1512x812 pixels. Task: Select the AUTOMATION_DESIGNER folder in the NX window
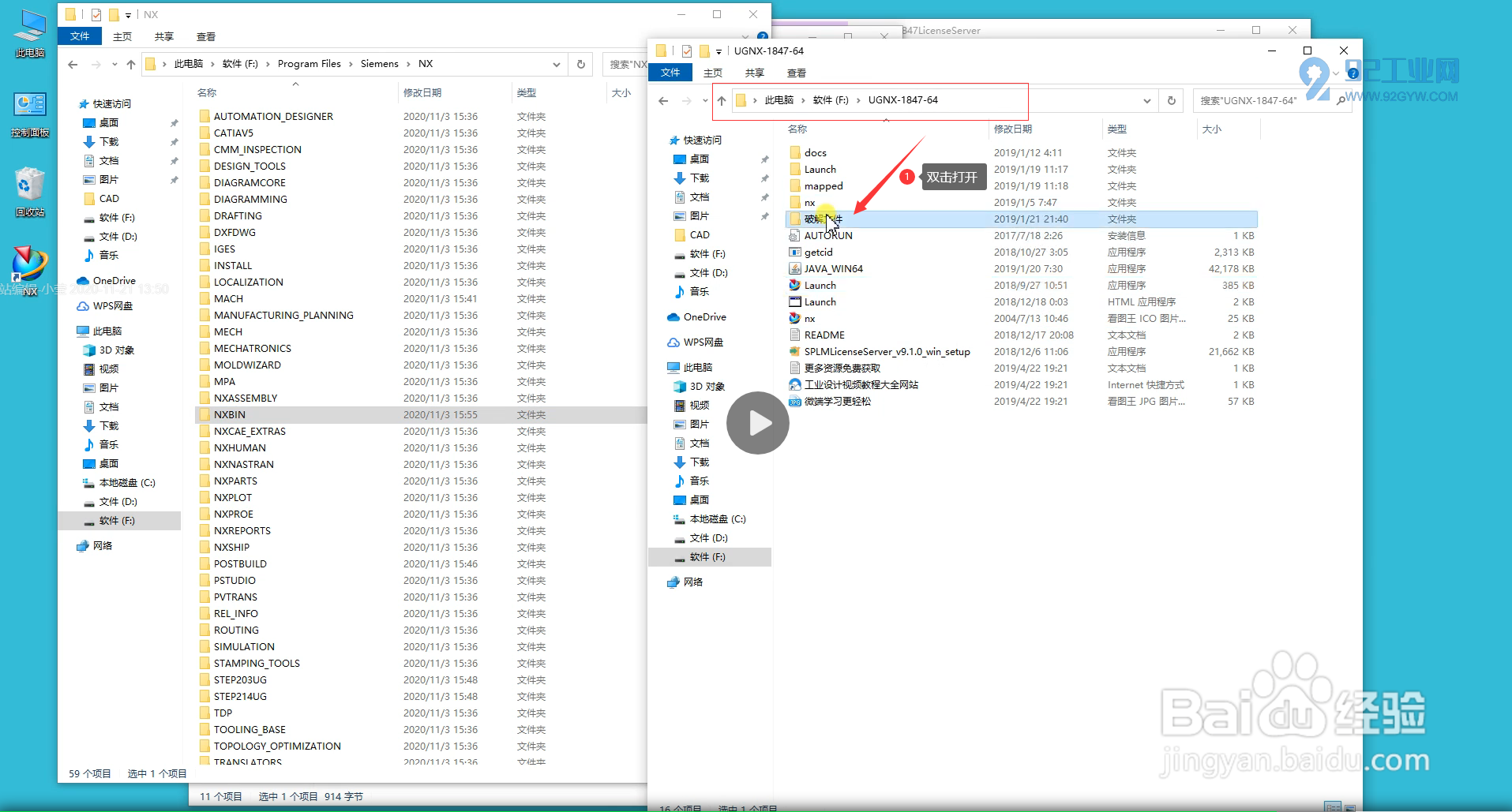tap(273, 117)
